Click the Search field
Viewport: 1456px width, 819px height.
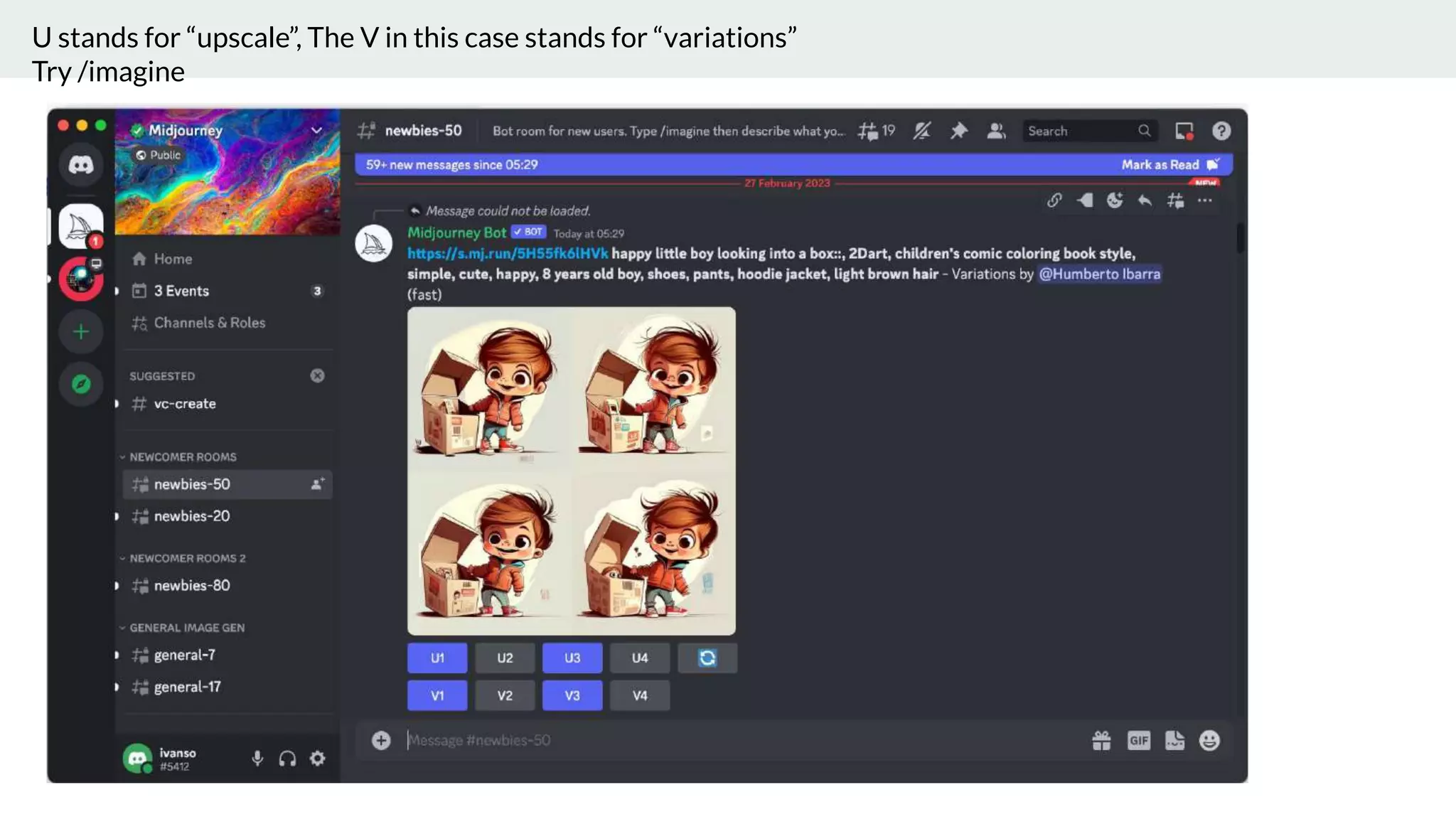point(1090,131)
